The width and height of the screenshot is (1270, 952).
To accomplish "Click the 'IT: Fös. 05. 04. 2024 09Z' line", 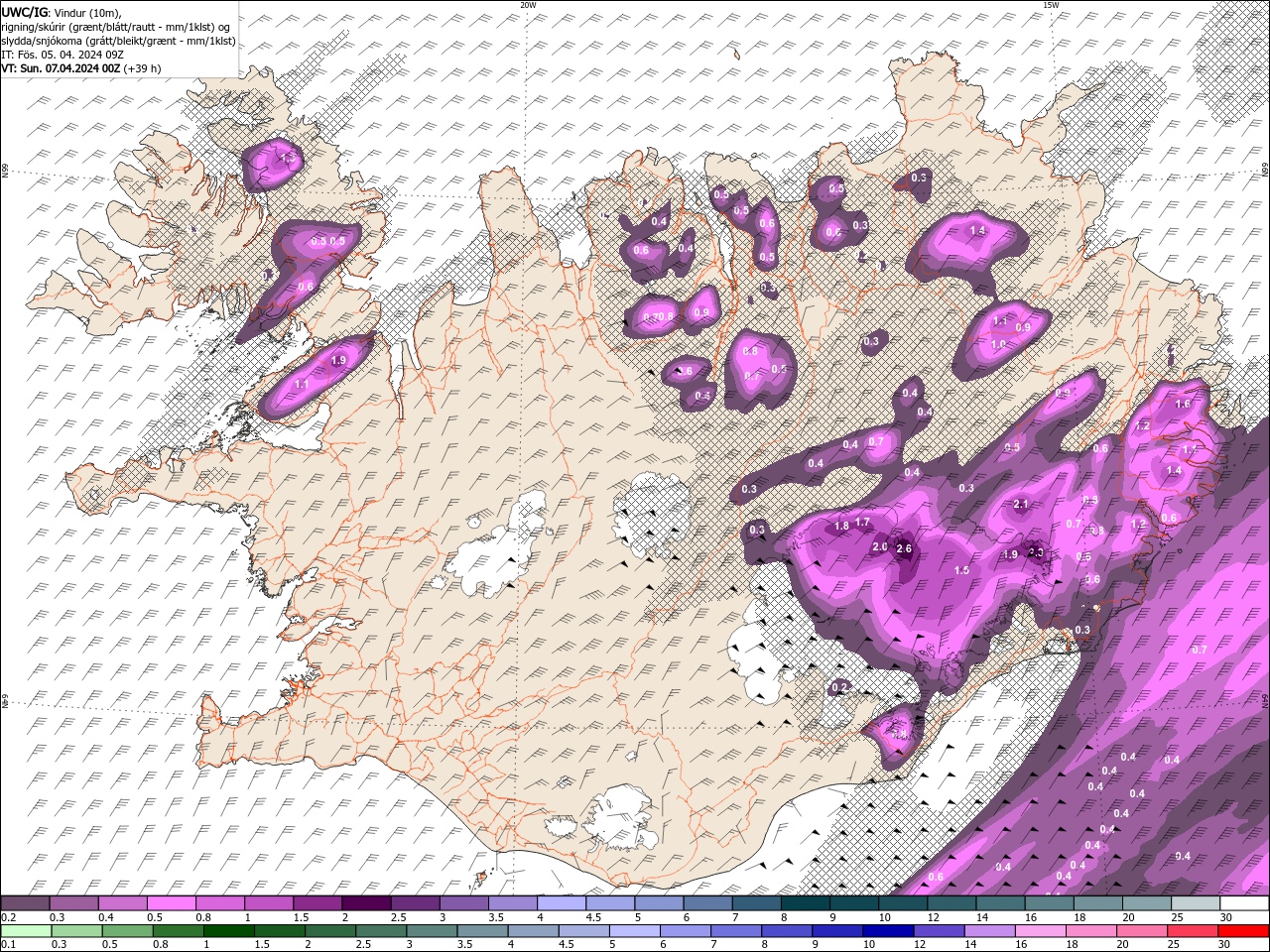I will [63, 55].
